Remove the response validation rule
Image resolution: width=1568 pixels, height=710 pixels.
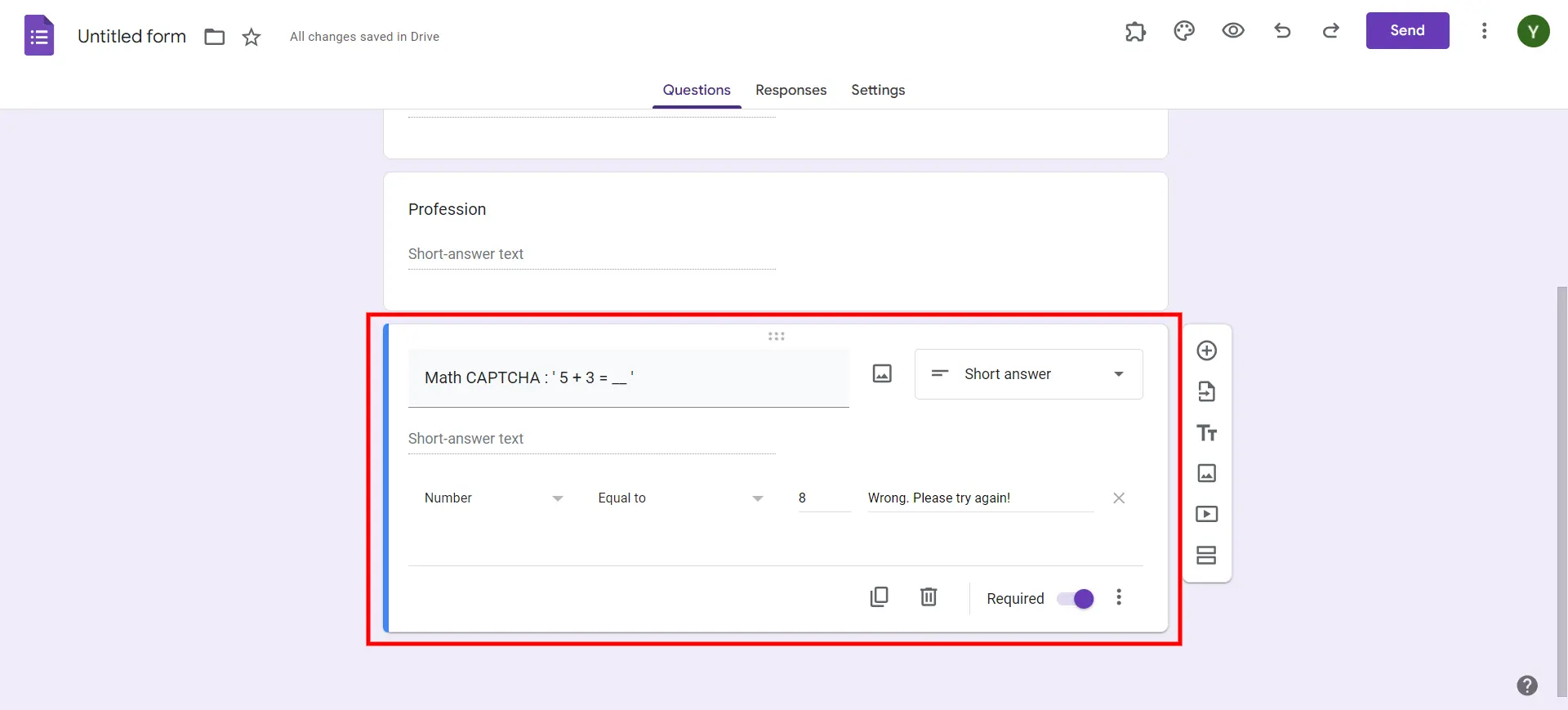[x=1119, y=498]
